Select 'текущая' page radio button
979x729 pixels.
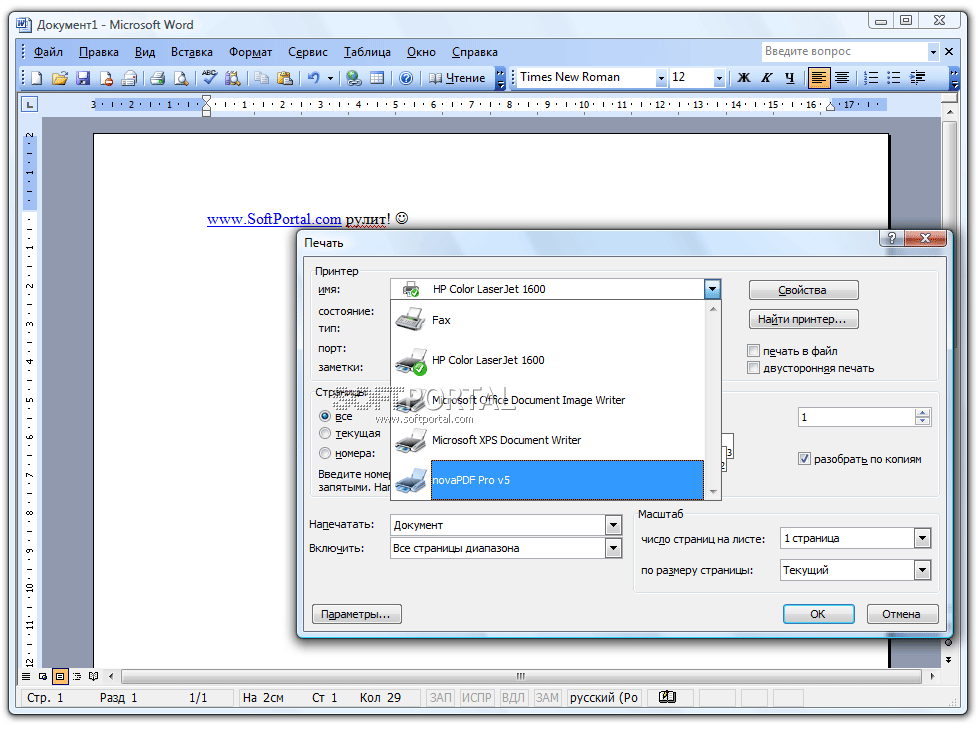[325, 433]
